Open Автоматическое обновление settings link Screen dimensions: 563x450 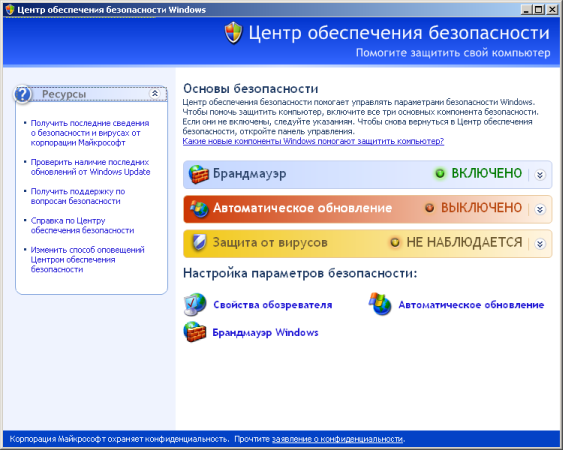pyautogui.click(x=471, y=305)
